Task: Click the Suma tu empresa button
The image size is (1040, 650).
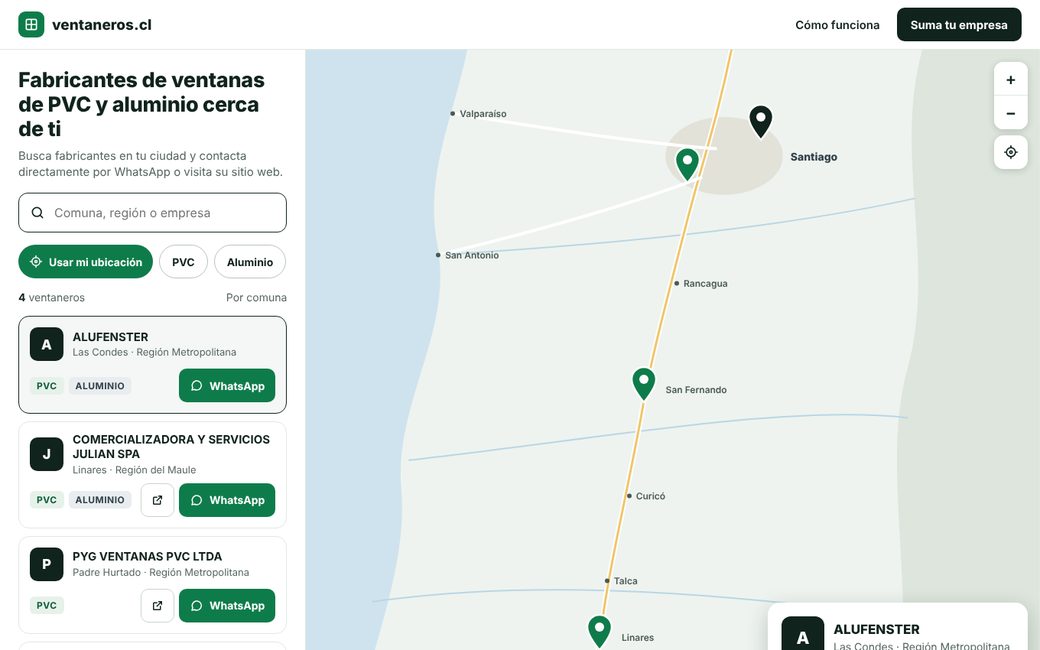Action: point(958,25)
